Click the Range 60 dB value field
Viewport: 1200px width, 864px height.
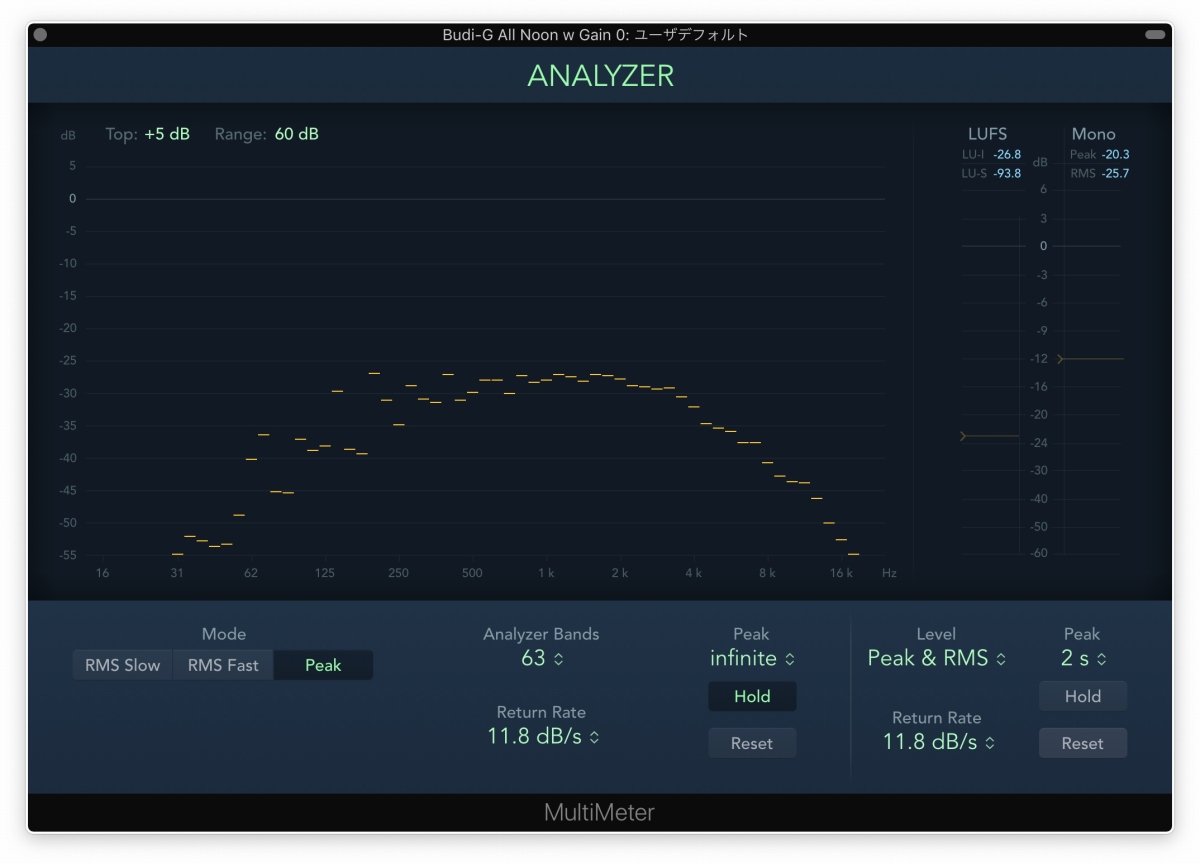296,134
